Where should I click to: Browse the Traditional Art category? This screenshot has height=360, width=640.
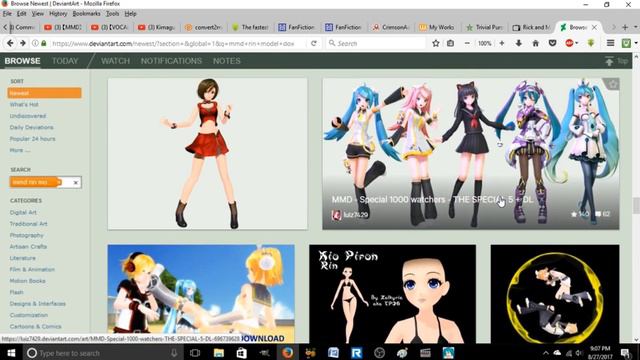coord(29,224)
